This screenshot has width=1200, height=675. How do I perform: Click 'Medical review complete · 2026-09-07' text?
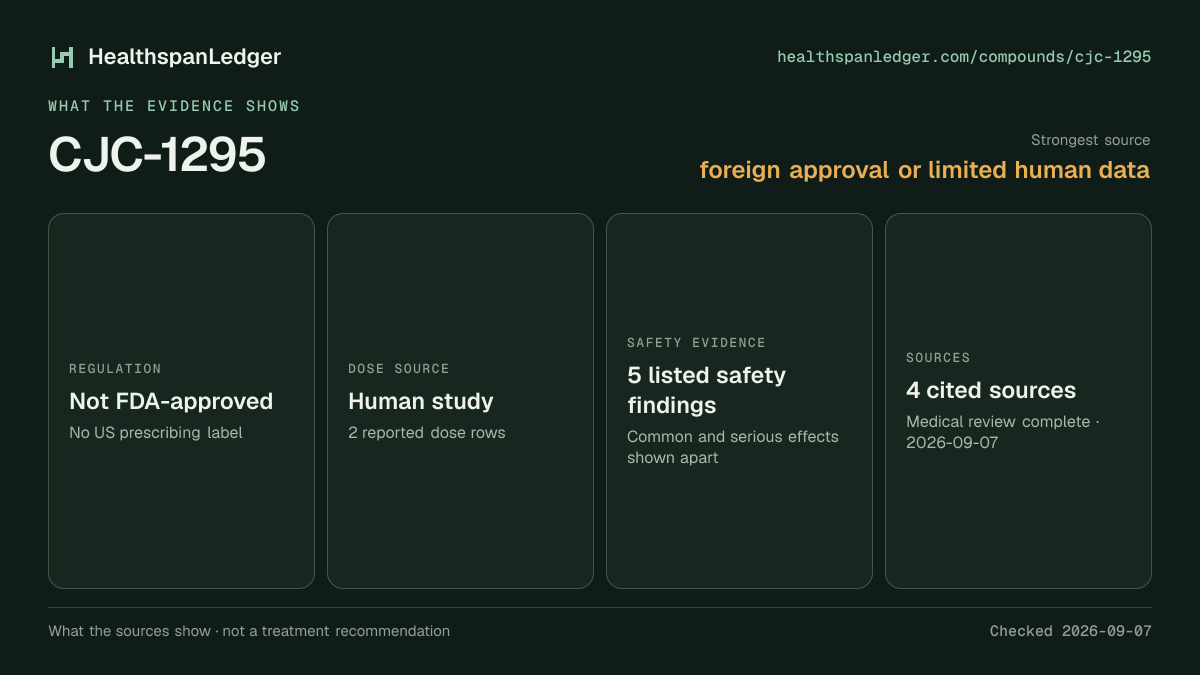pos(1003,432)
